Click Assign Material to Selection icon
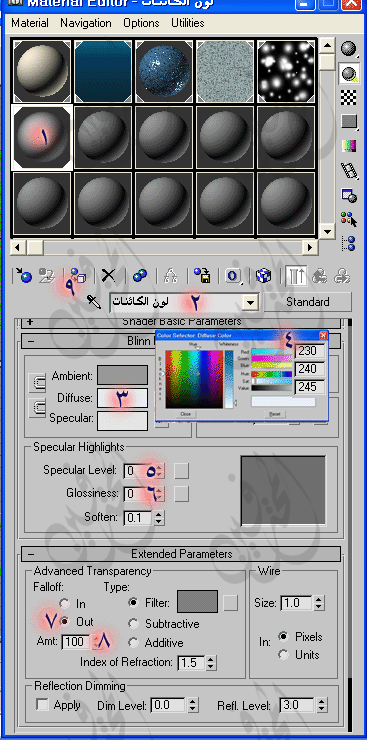 coord(78,276)
